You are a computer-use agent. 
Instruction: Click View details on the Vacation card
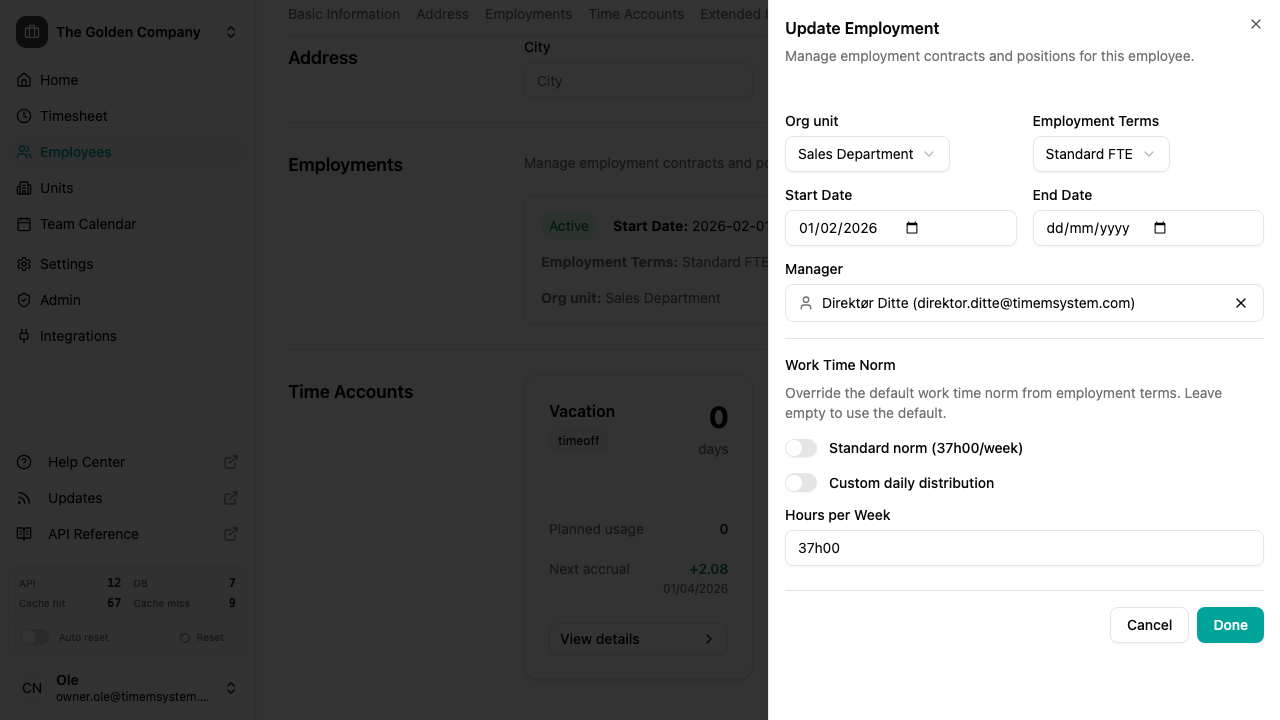(x=637, y=638)
